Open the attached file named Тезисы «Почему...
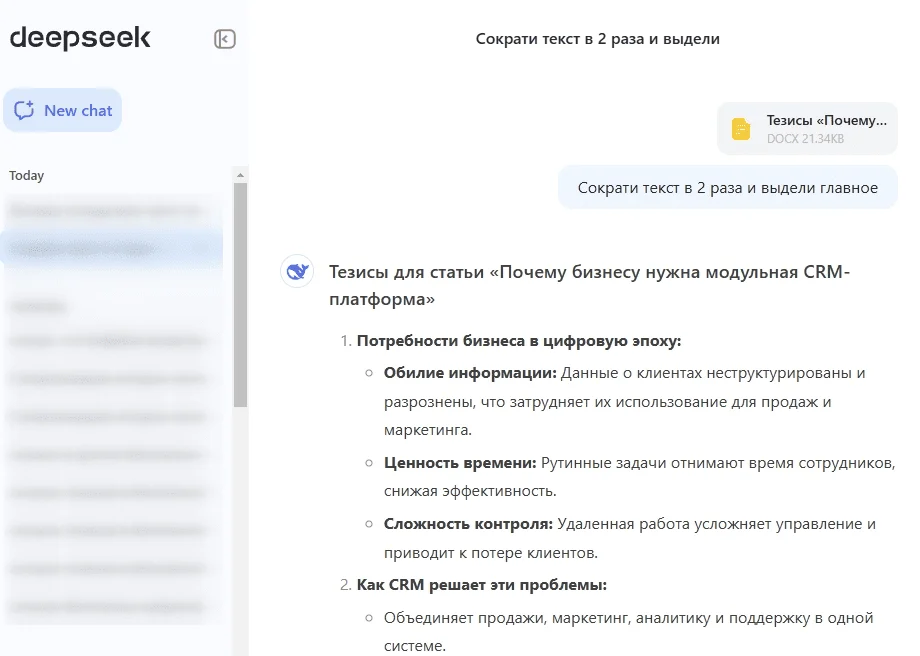Viewport: 920px width, 656px height. 826,120
